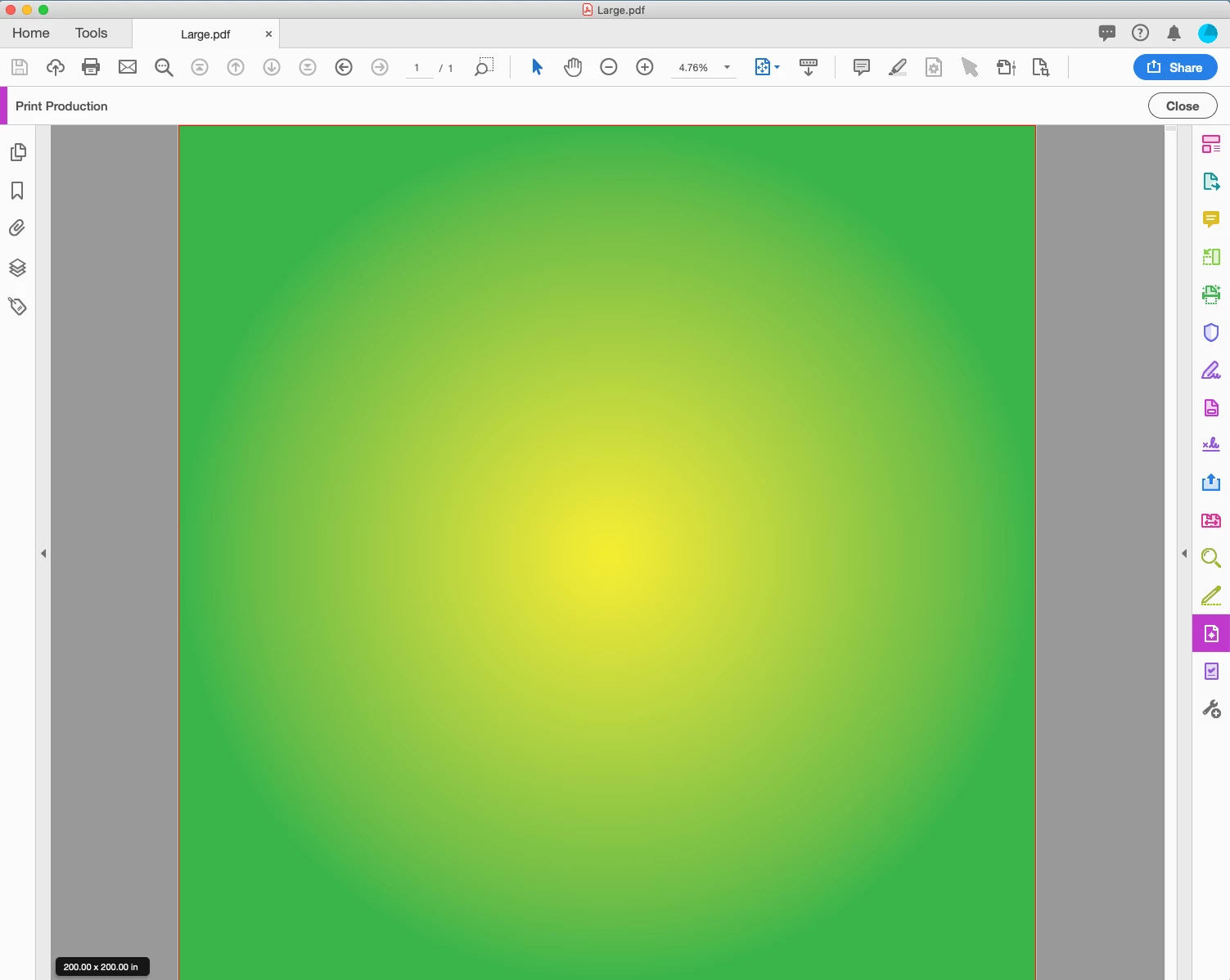
Task: Open green Scan printer tool
Action: pos(1211,294)
